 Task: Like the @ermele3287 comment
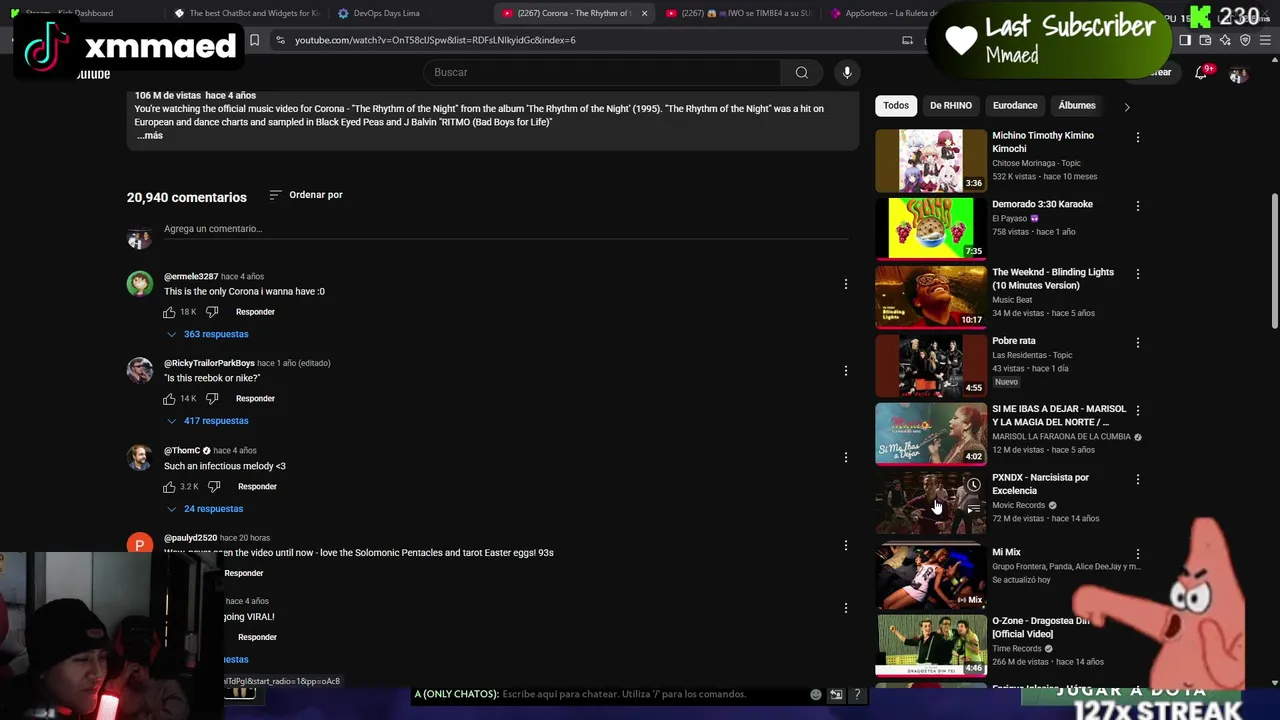tap(169, 312)
